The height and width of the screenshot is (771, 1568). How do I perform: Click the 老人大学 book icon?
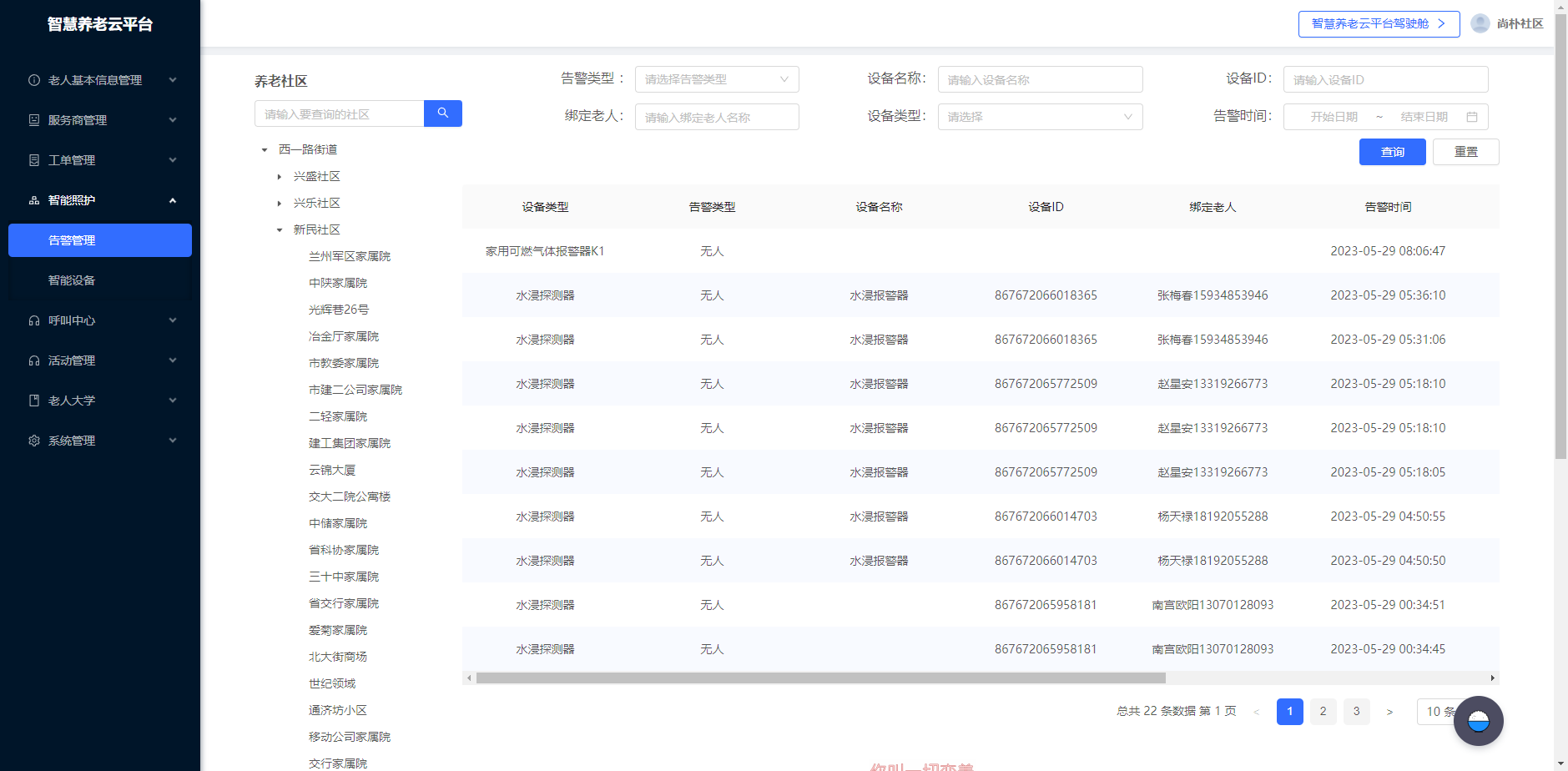tap(34, 401)
